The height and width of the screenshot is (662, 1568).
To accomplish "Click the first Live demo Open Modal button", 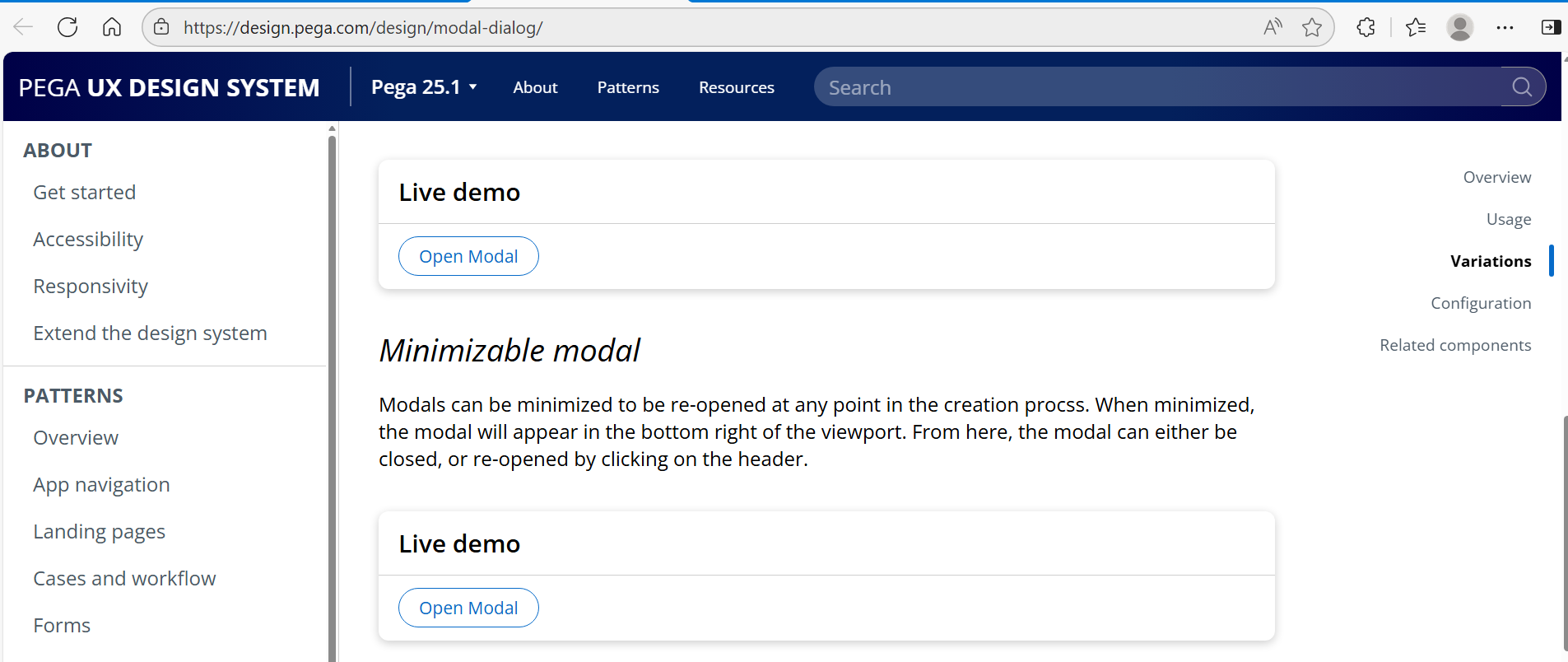I will (x=468, y=256).
